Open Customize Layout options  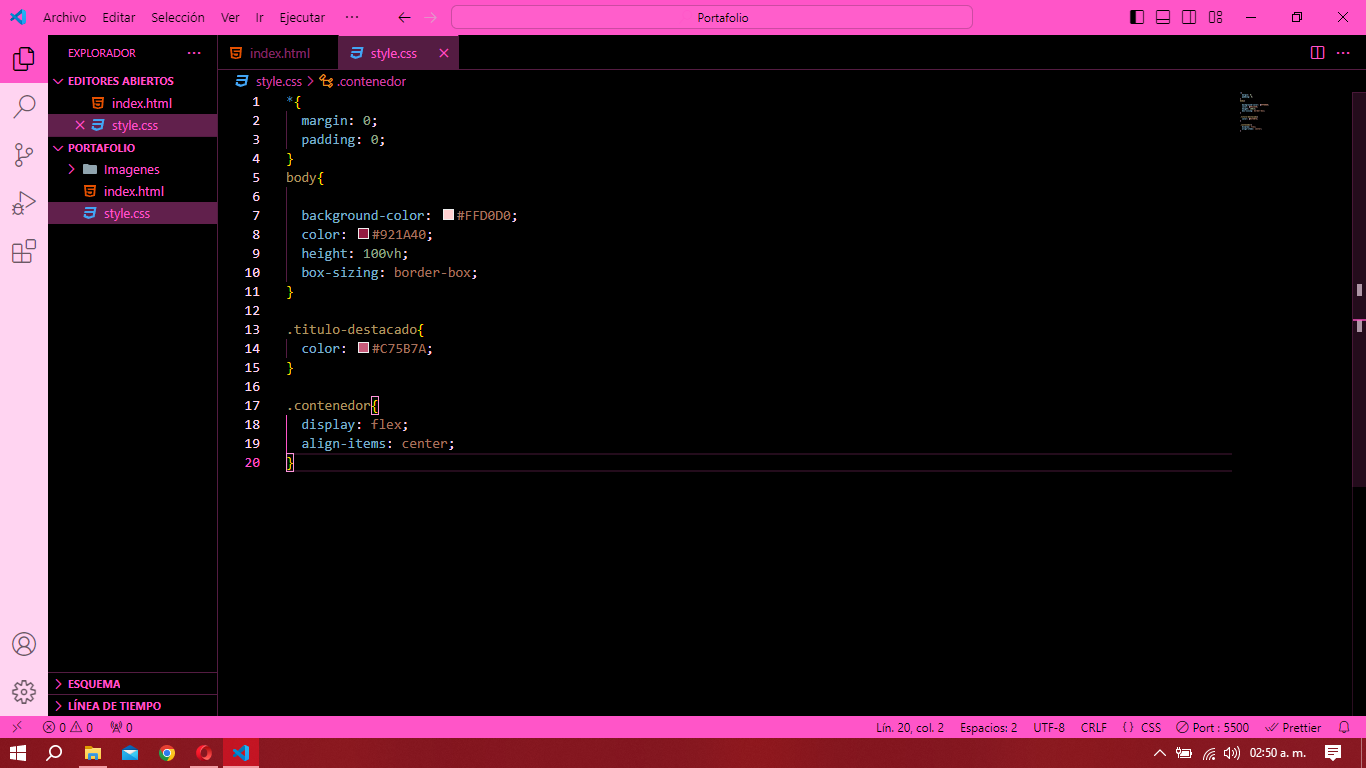point(1215,17)
